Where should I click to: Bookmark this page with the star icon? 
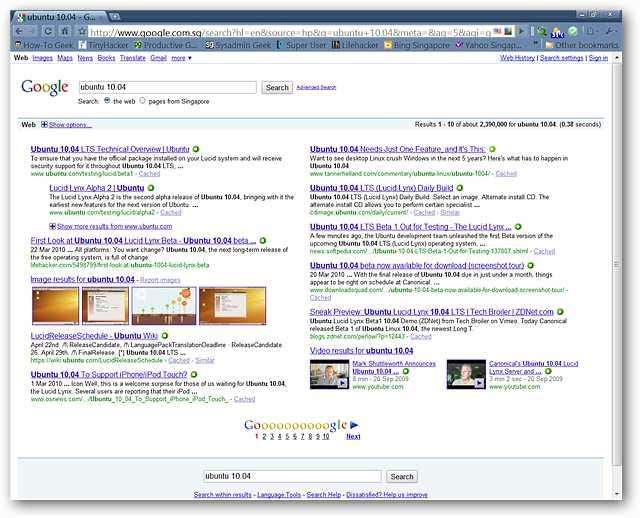(x=82, y=31)
